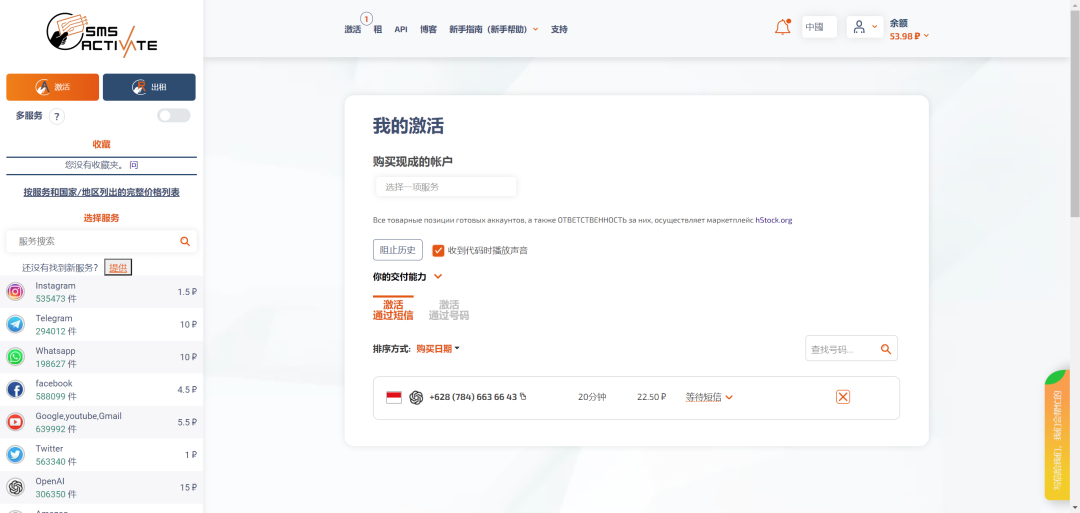Image resolution: width=1080 pixels, height=513 pixels.
Task: Click the 阻止历史 button
Action: pyautogui.click(x=397, y=250)
